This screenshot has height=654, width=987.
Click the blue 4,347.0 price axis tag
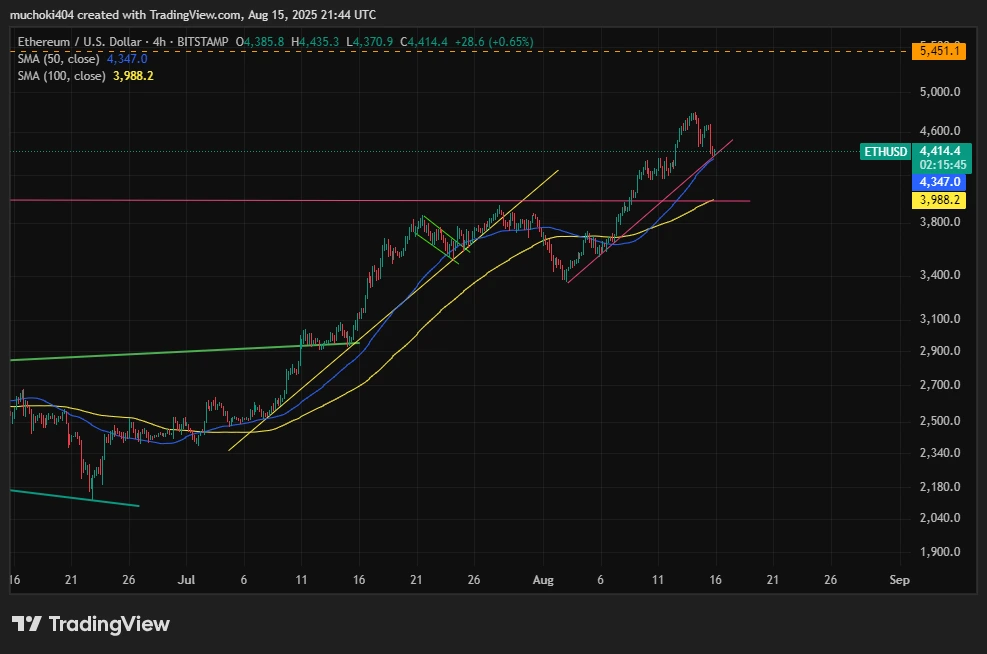click(938, 182)
